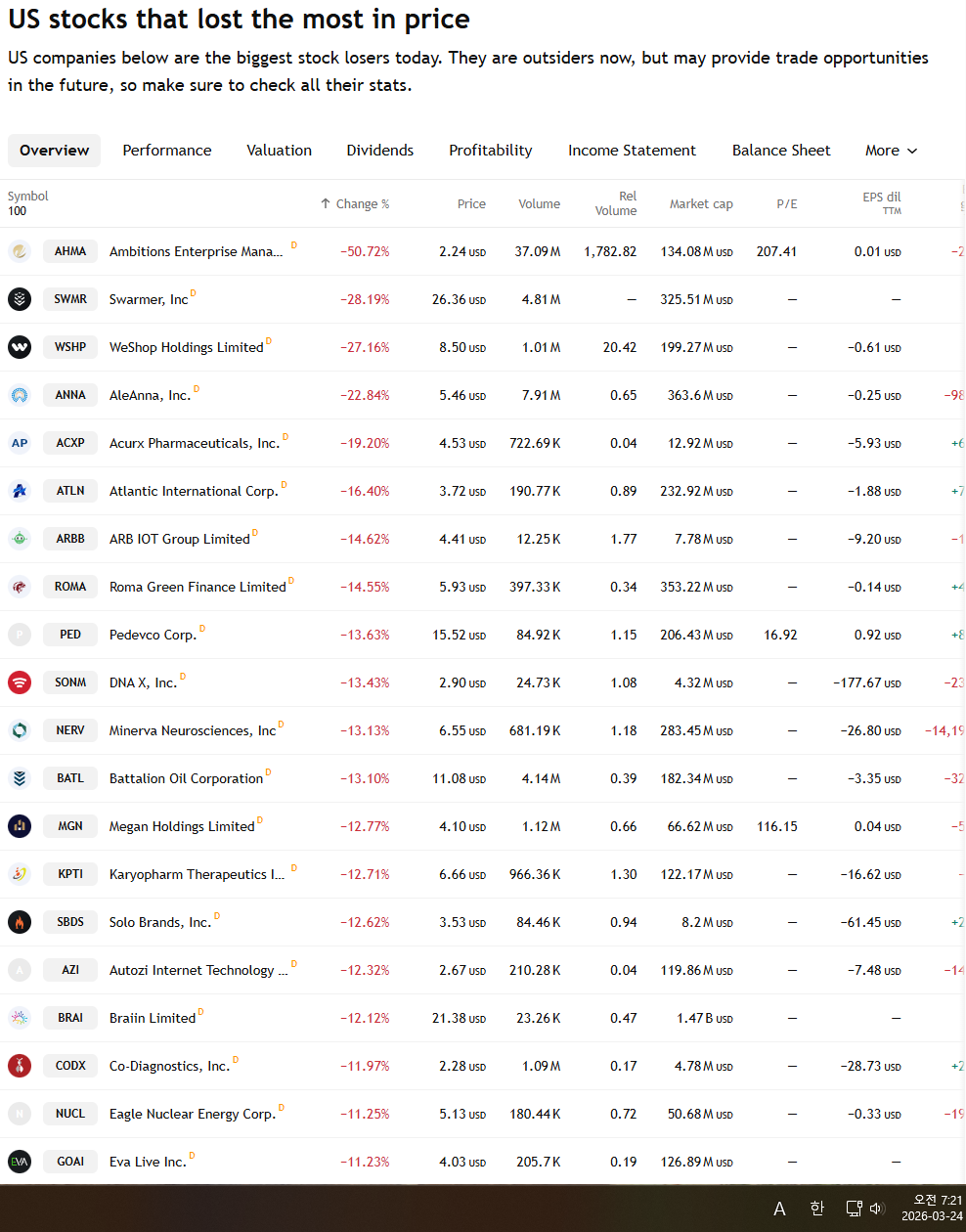Open the More tabs dropdown
Image resolution: width=966 pixels, height=1232 pixels.
pyautogui.click(x=891, y=151)
